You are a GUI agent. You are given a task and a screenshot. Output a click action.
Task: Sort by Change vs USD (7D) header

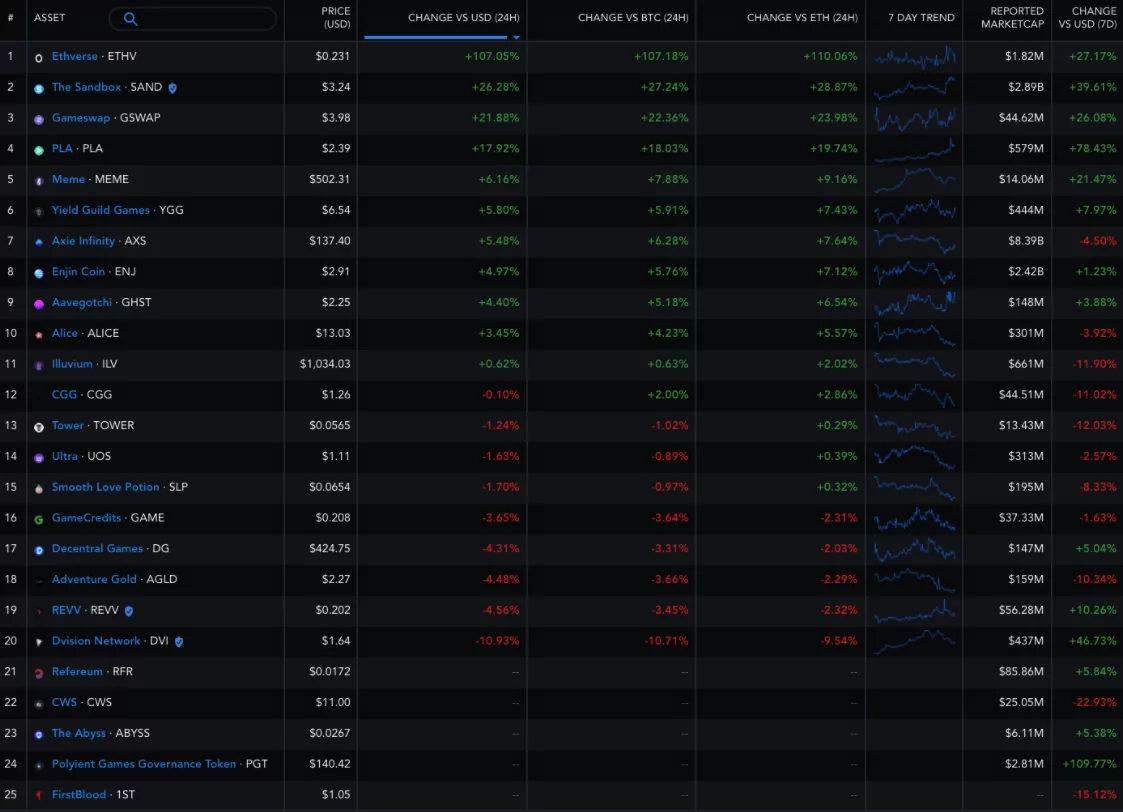pyautogui.click(x=1087, y=18)
